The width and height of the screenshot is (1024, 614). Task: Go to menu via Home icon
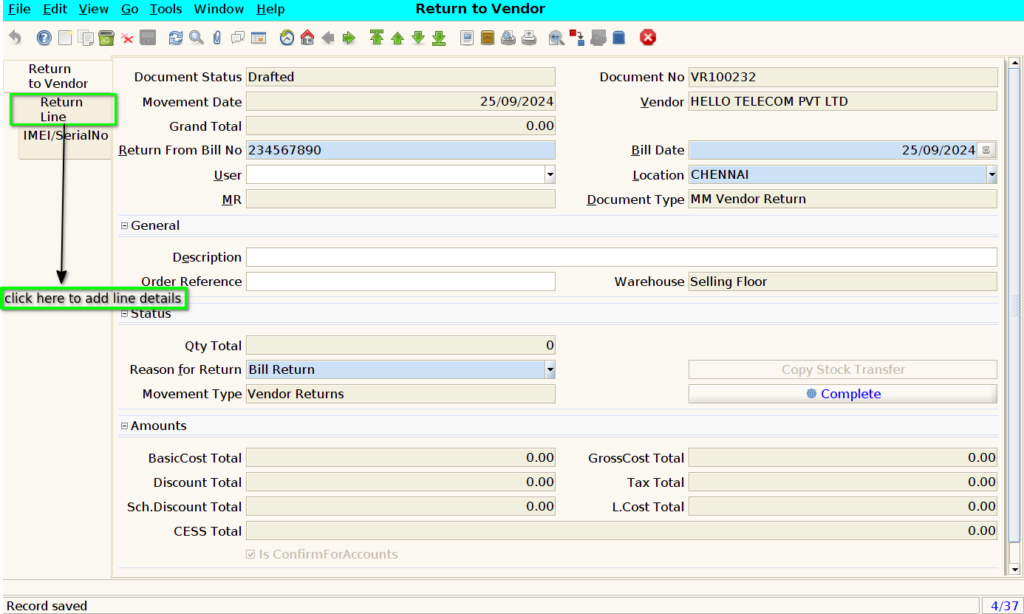point(307,38)
